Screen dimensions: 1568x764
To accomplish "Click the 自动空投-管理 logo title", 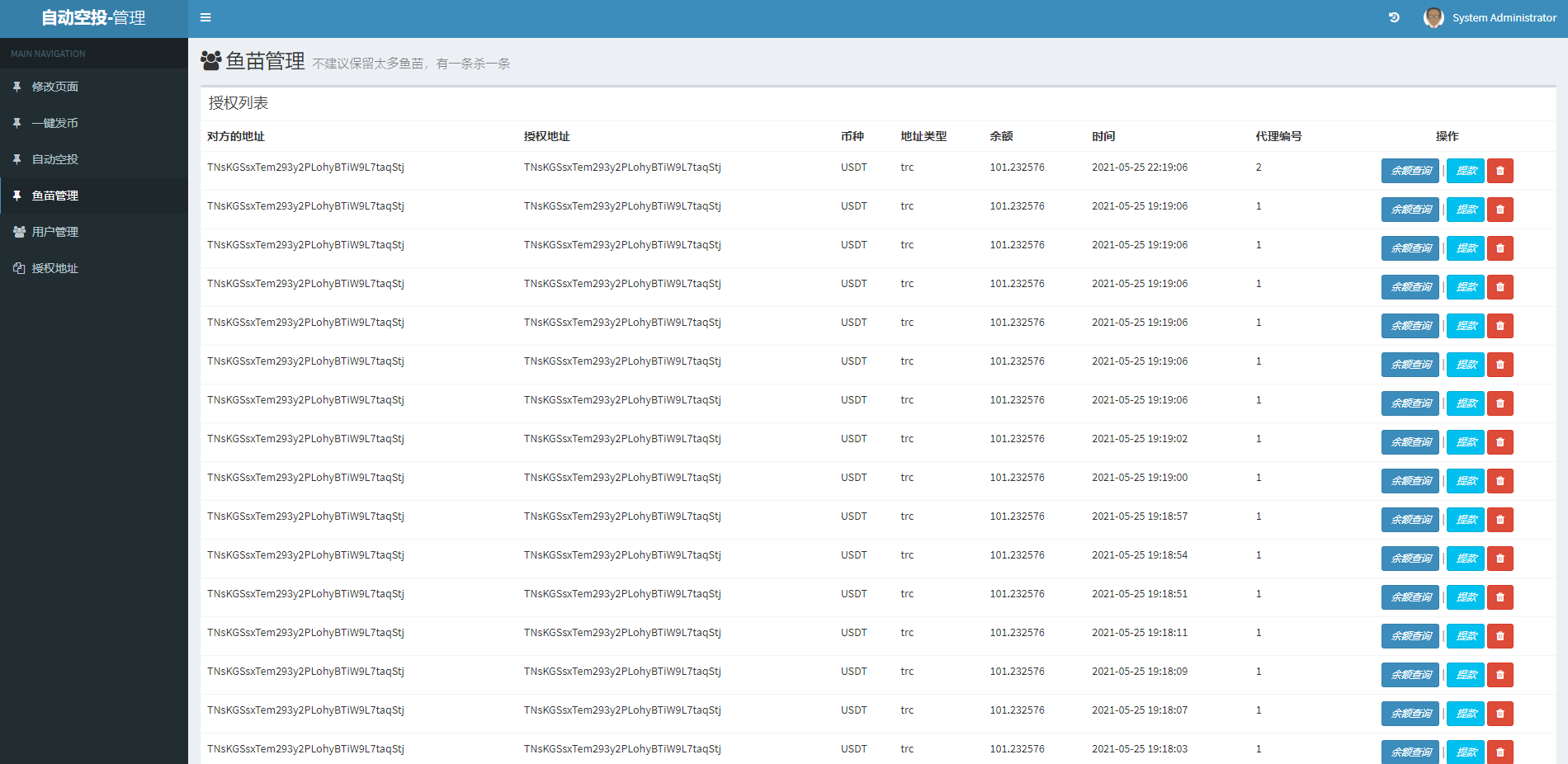I will click(x=93, y=18).
